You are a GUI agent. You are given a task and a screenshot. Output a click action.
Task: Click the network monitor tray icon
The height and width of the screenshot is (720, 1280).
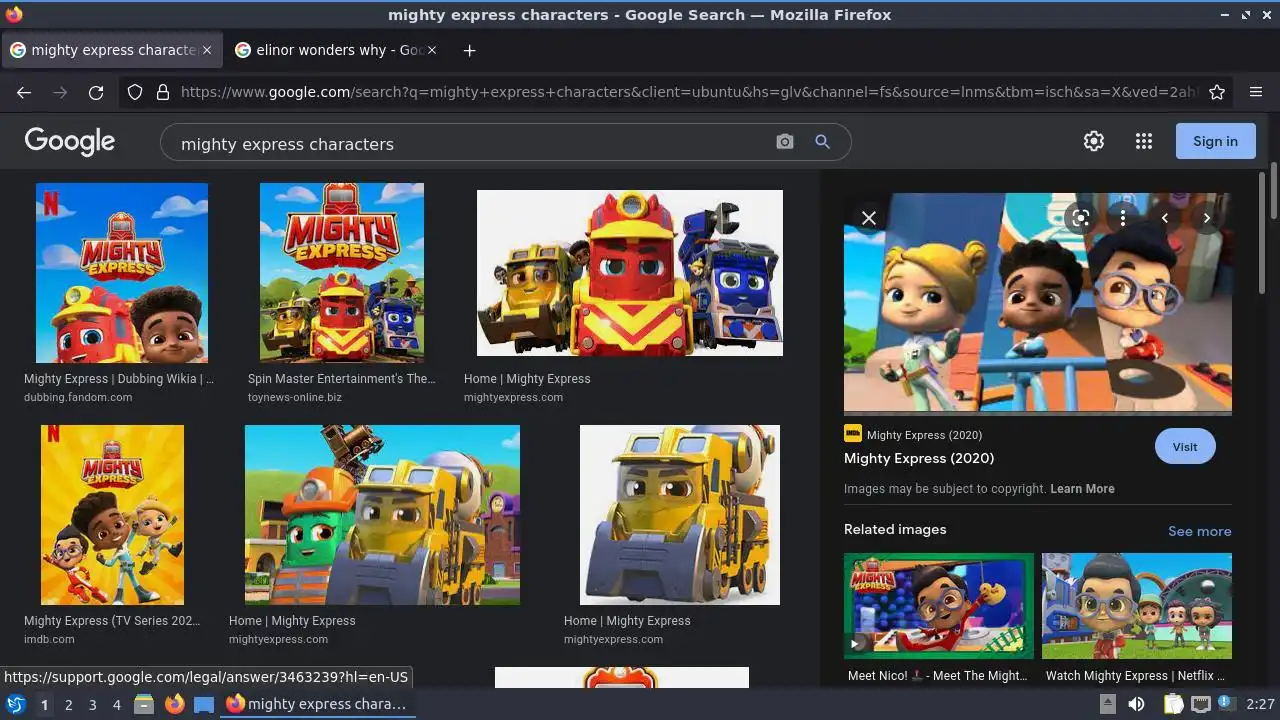click(x=1200, y=704)
